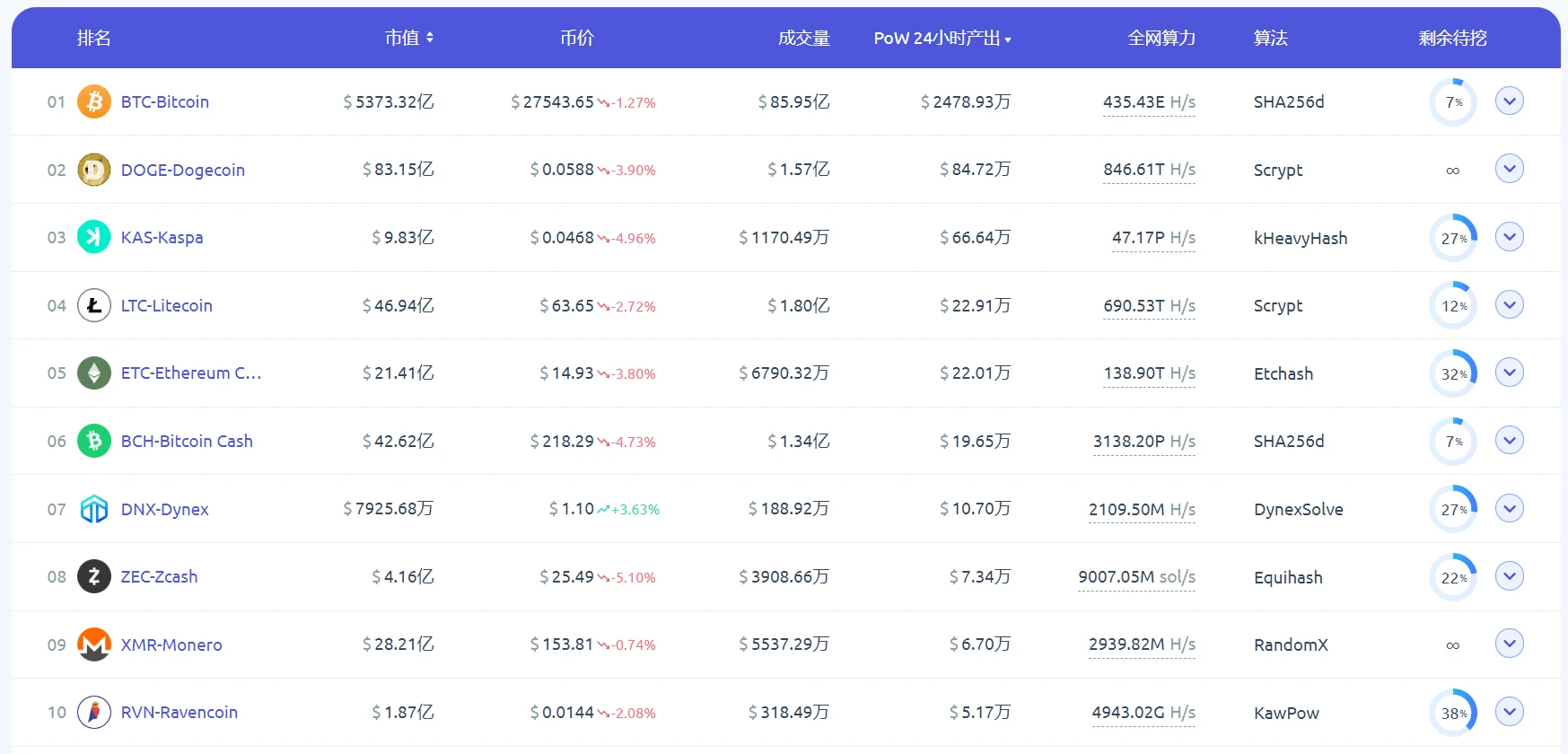Expand the BTC-Bitcoin row details
Screen dimensions: 1568x754
(x=1509, y=101)
